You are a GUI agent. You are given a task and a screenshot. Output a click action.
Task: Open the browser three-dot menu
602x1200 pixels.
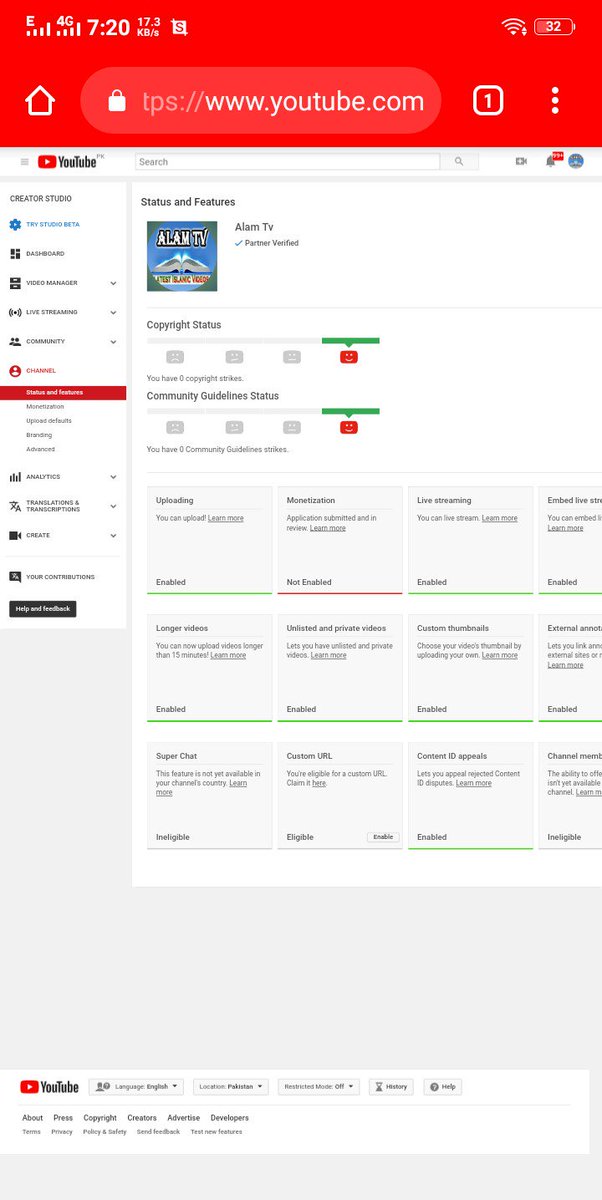tap(555, 101)
